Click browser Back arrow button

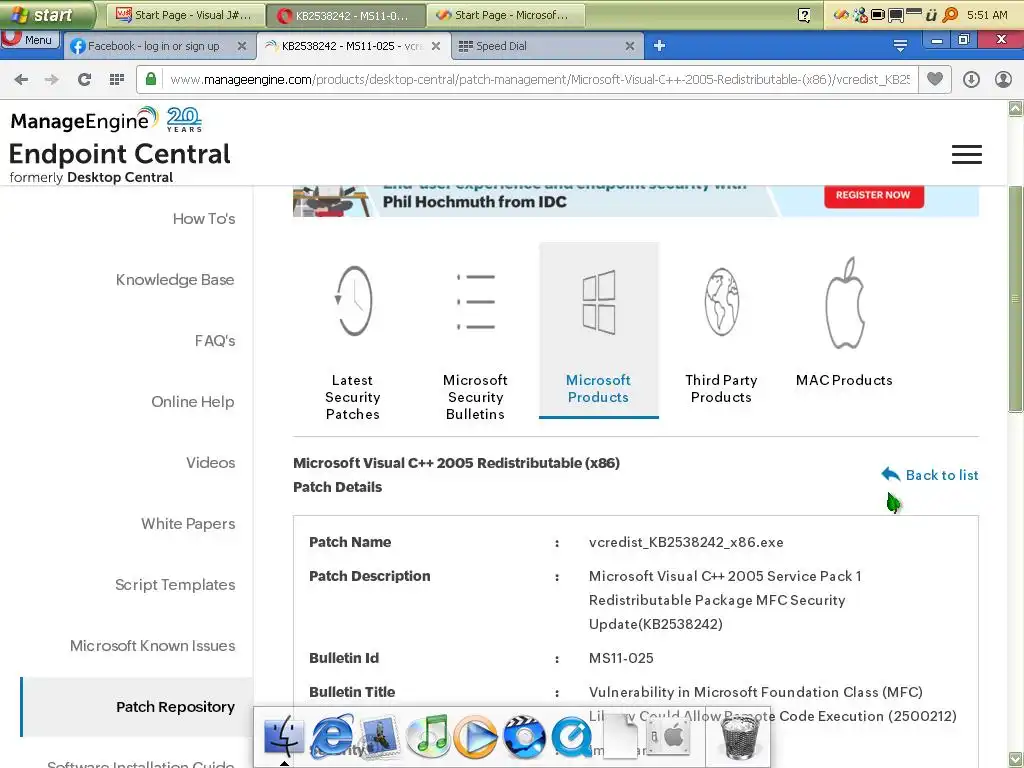21,80
